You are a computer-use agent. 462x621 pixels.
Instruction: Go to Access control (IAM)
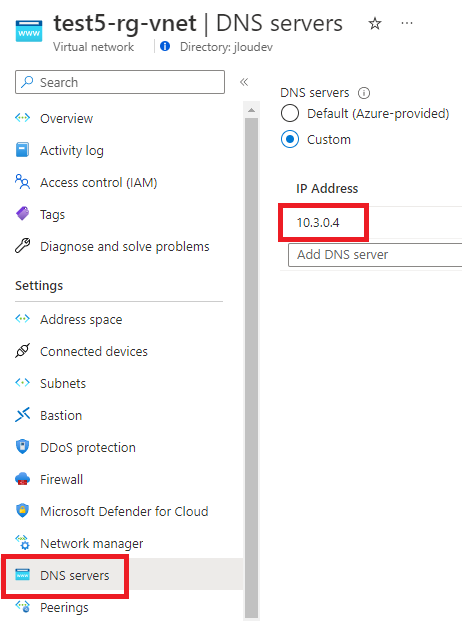click(x=98, y=183)
